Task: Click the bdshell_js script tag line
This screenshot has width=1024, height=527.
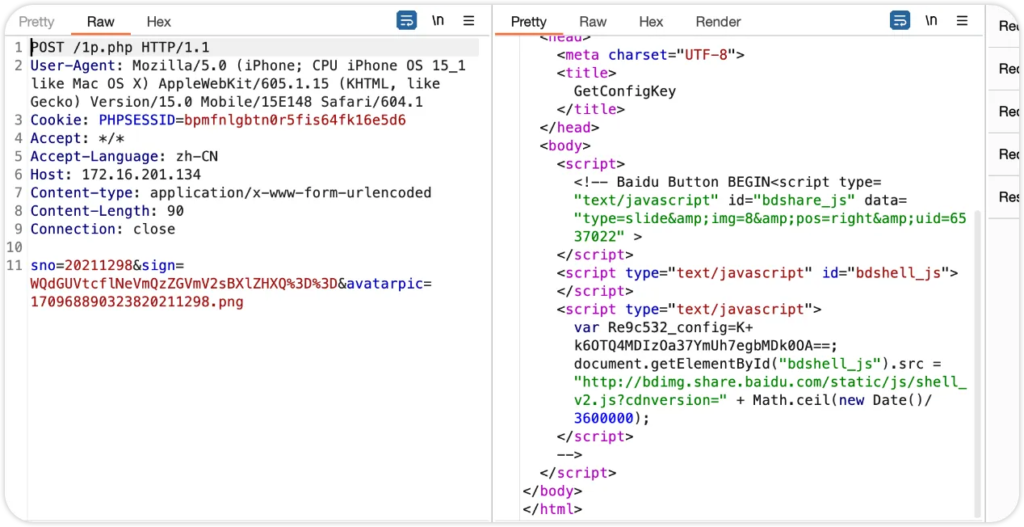Action: tap(758, 274)
